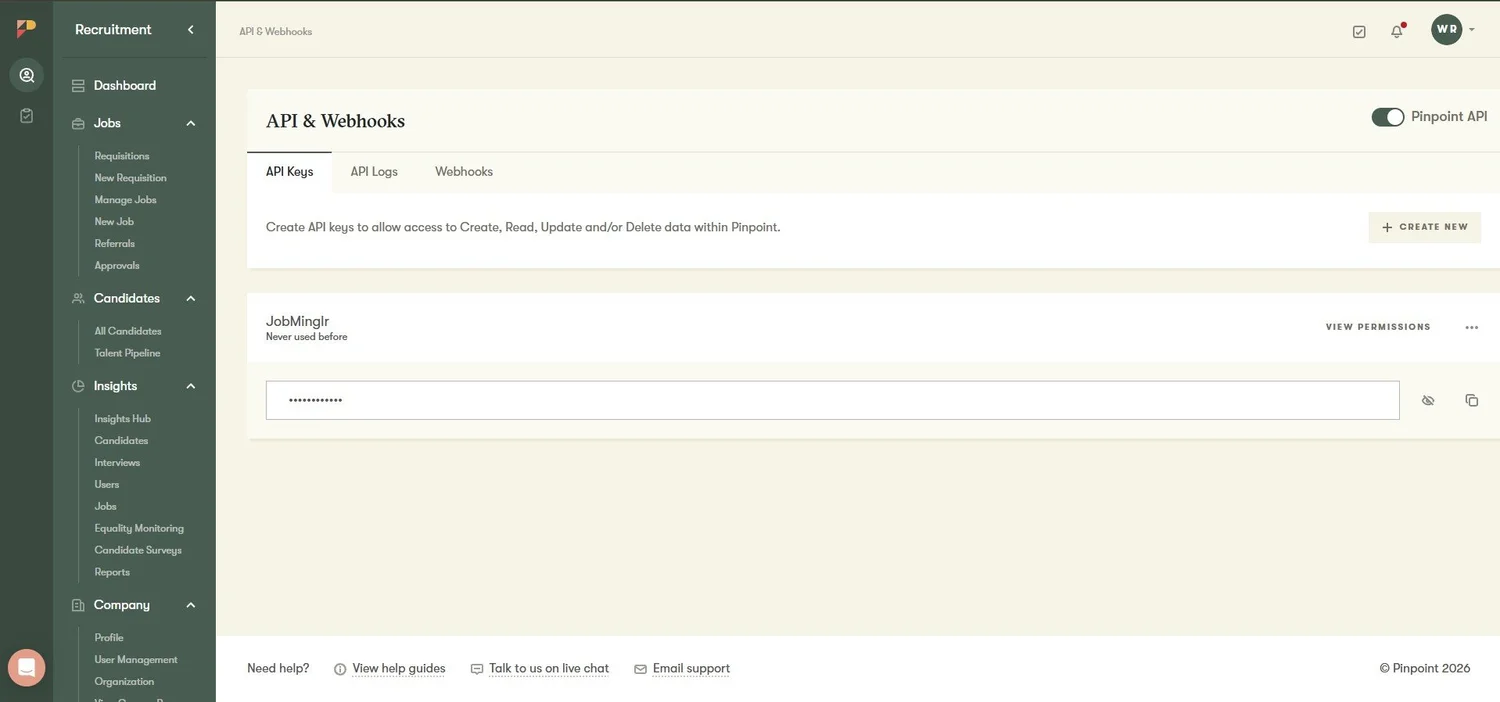Switch to the Webhooks tab
Image resolution: width=1500 pixels, height=702 pixels.
coord(464,172)
